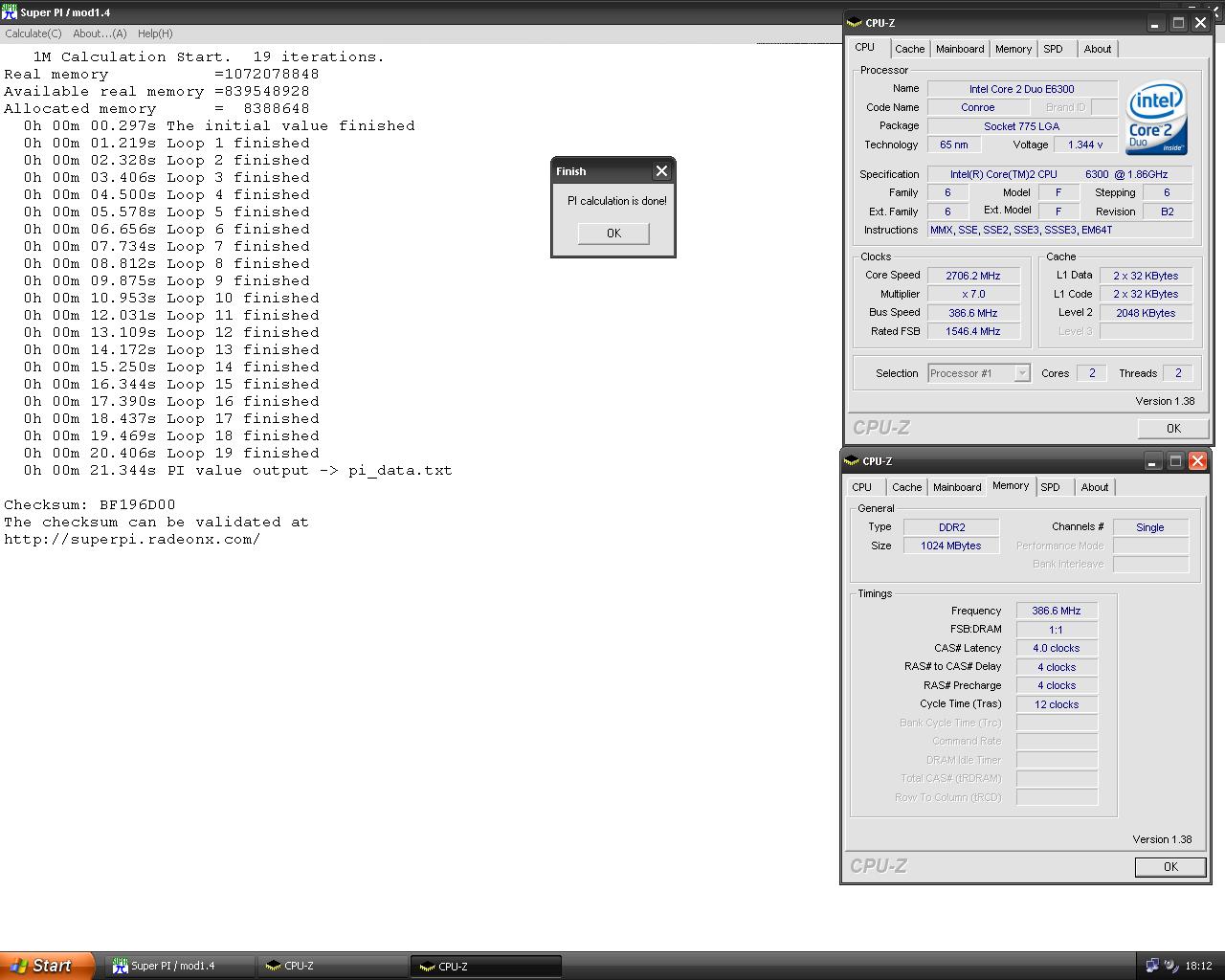Click the system tray clock 18:12
Image resolution: width=1225 pixels, height=980 pixels.
[x=1198, y=967]
